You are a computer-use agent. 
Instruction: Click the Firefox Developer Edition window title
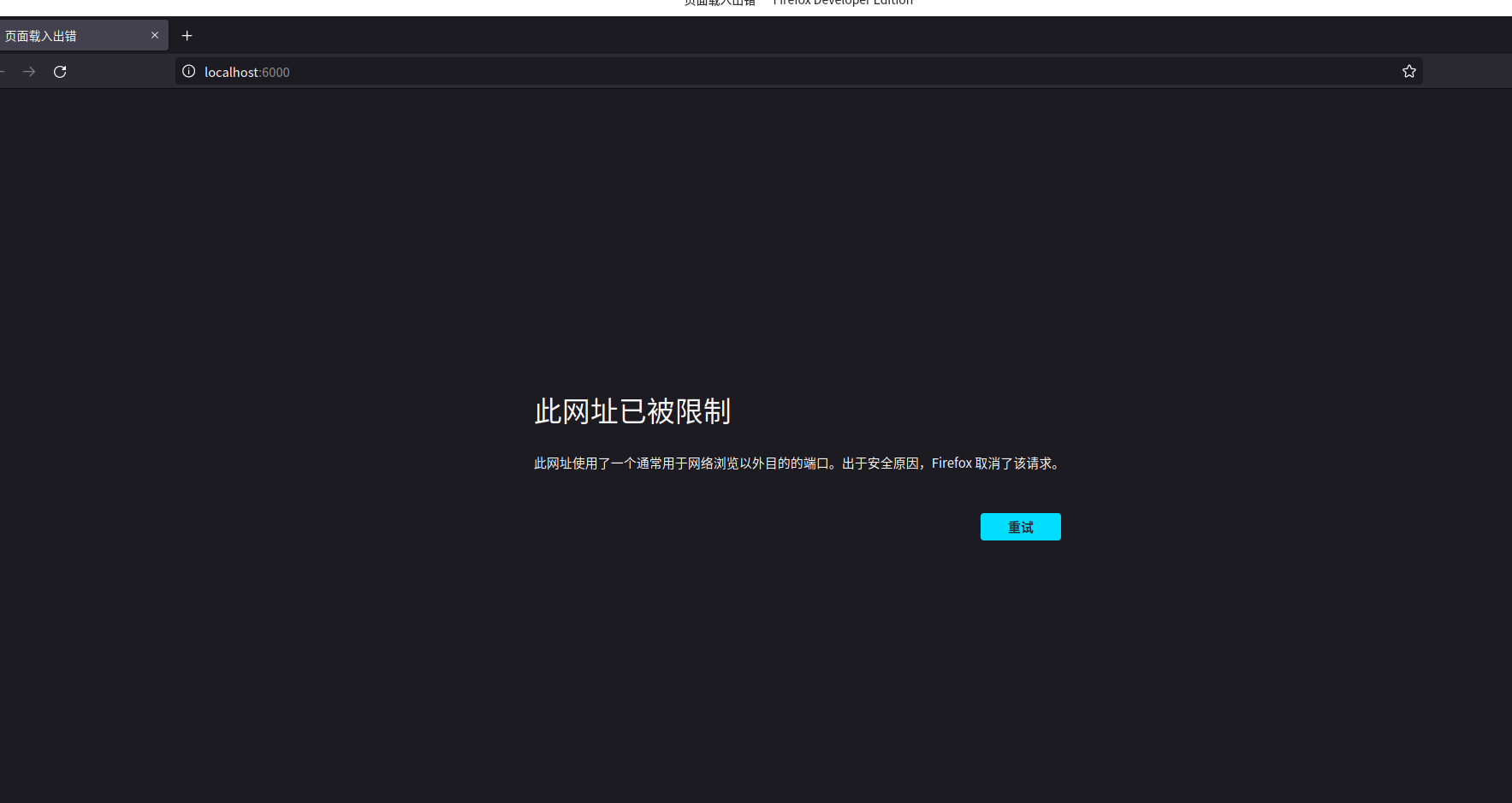843,3
